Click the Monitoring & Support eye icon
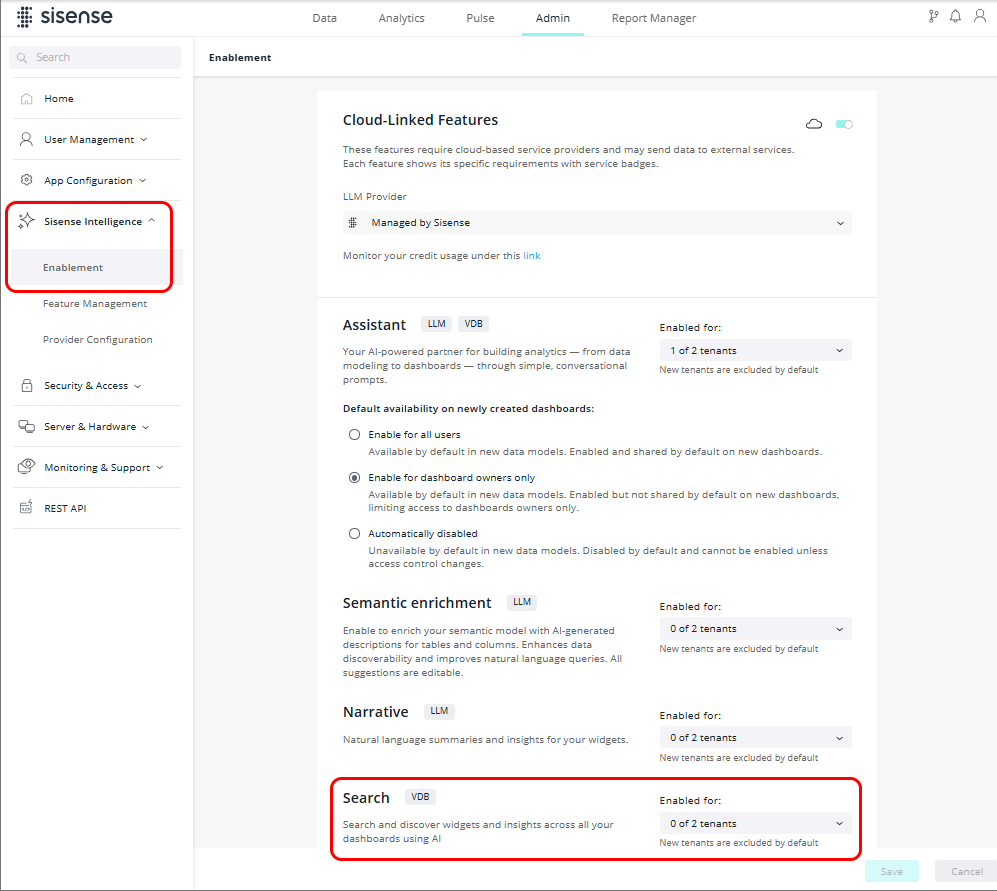Viewport: 997px width, 891px height. pyautogui.click(x=26, y=467)
